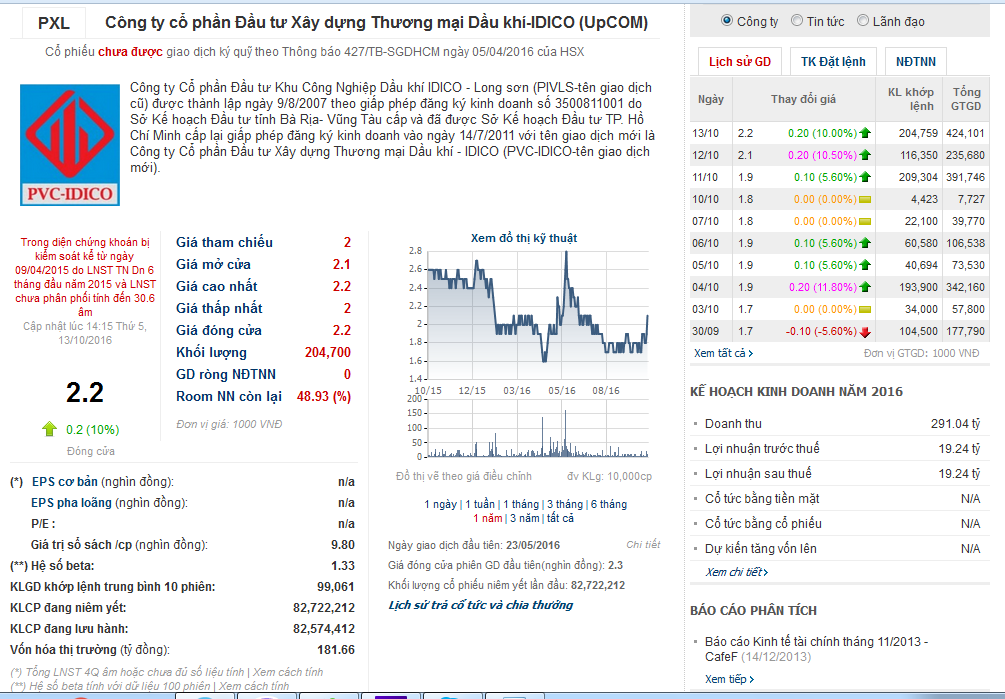Click the volume bar chart
Viewport: 1005px width, 699px height.
coord(538,427)
